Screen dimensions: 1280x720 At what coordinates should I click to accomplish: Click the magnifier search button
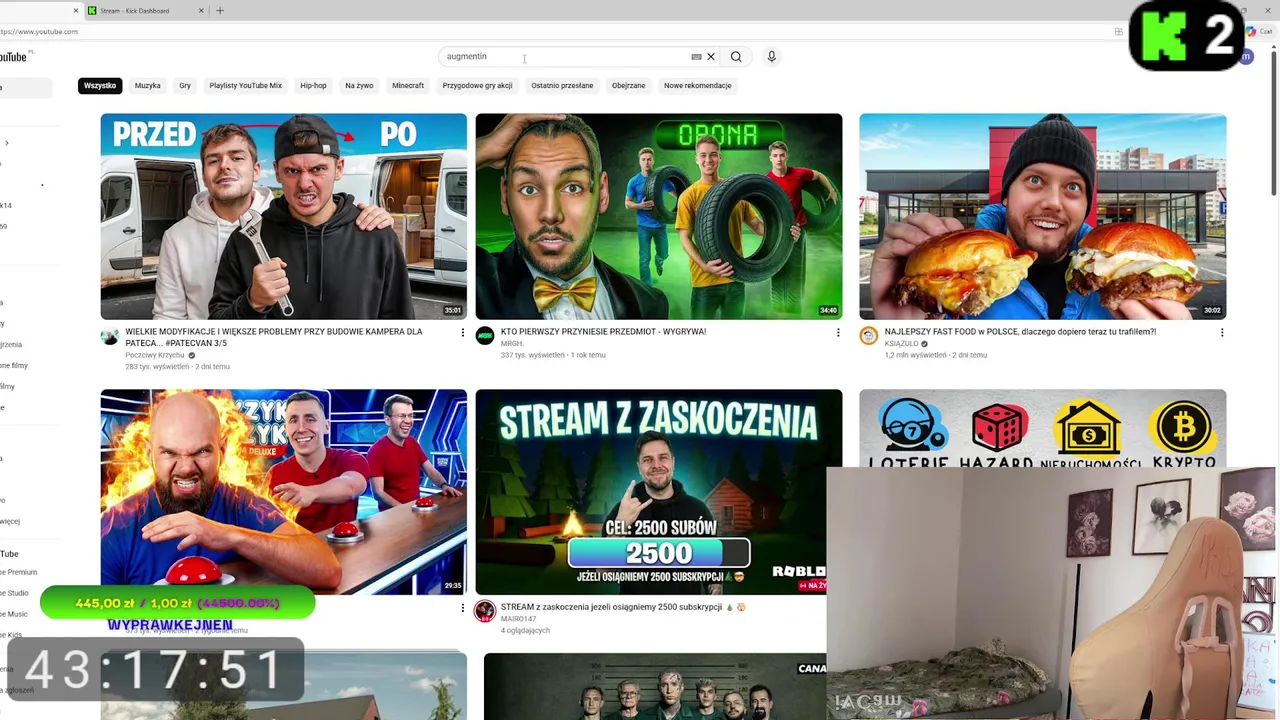pos(736,57)
